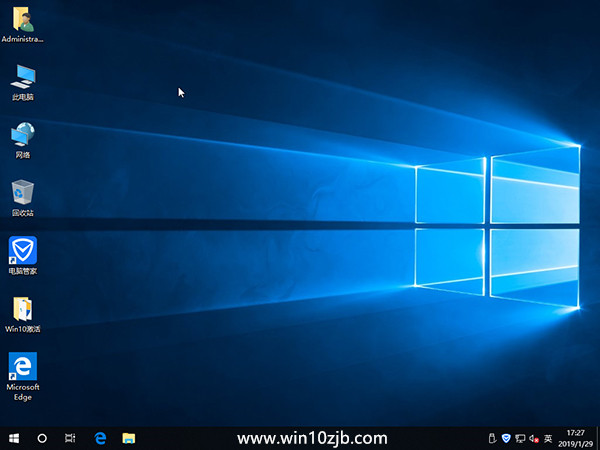Select the 回收站 Recycle Bin icon
Image resolution: width=600 pixels, height=450 pixels.
23,198
